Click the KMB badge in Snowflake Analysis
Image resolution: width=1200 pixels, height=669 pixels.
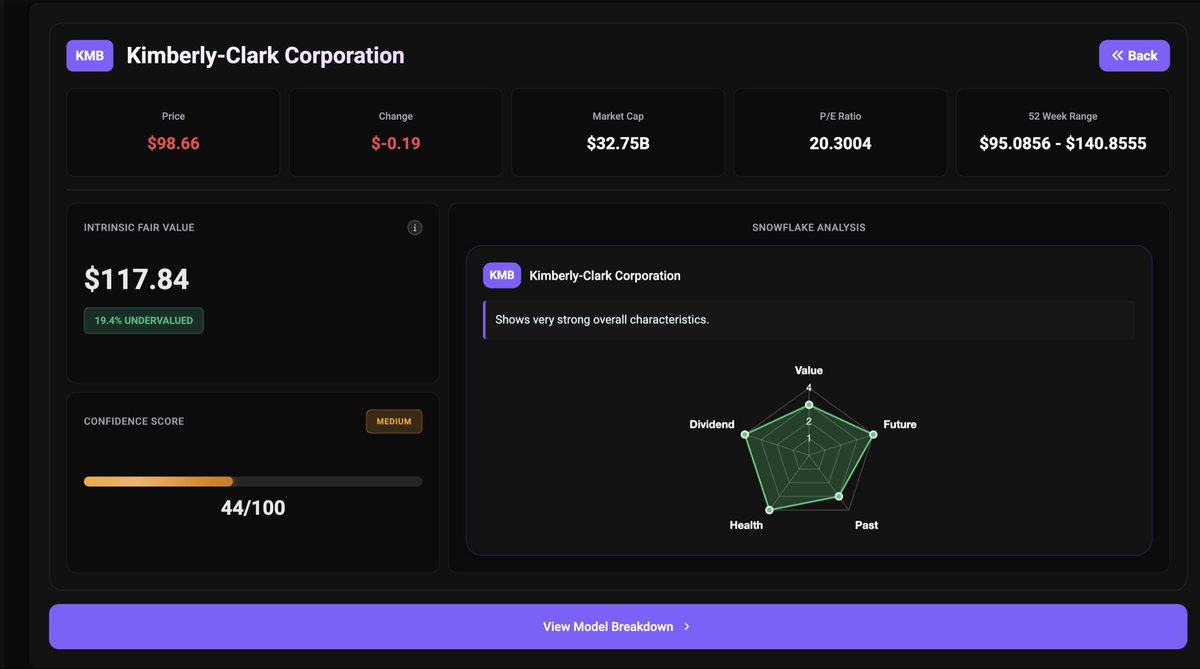[x=502, y=275]
